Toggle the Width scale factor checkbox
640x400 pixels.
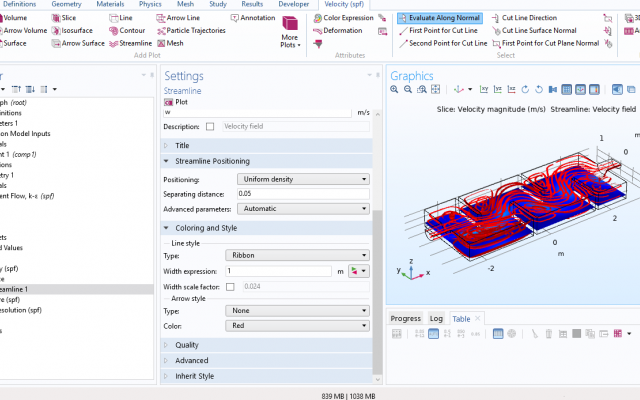point(230,287)
